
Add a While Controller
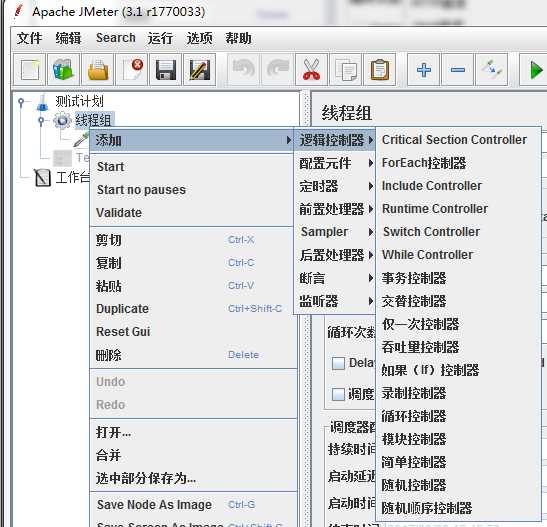(x=458, y=255)
